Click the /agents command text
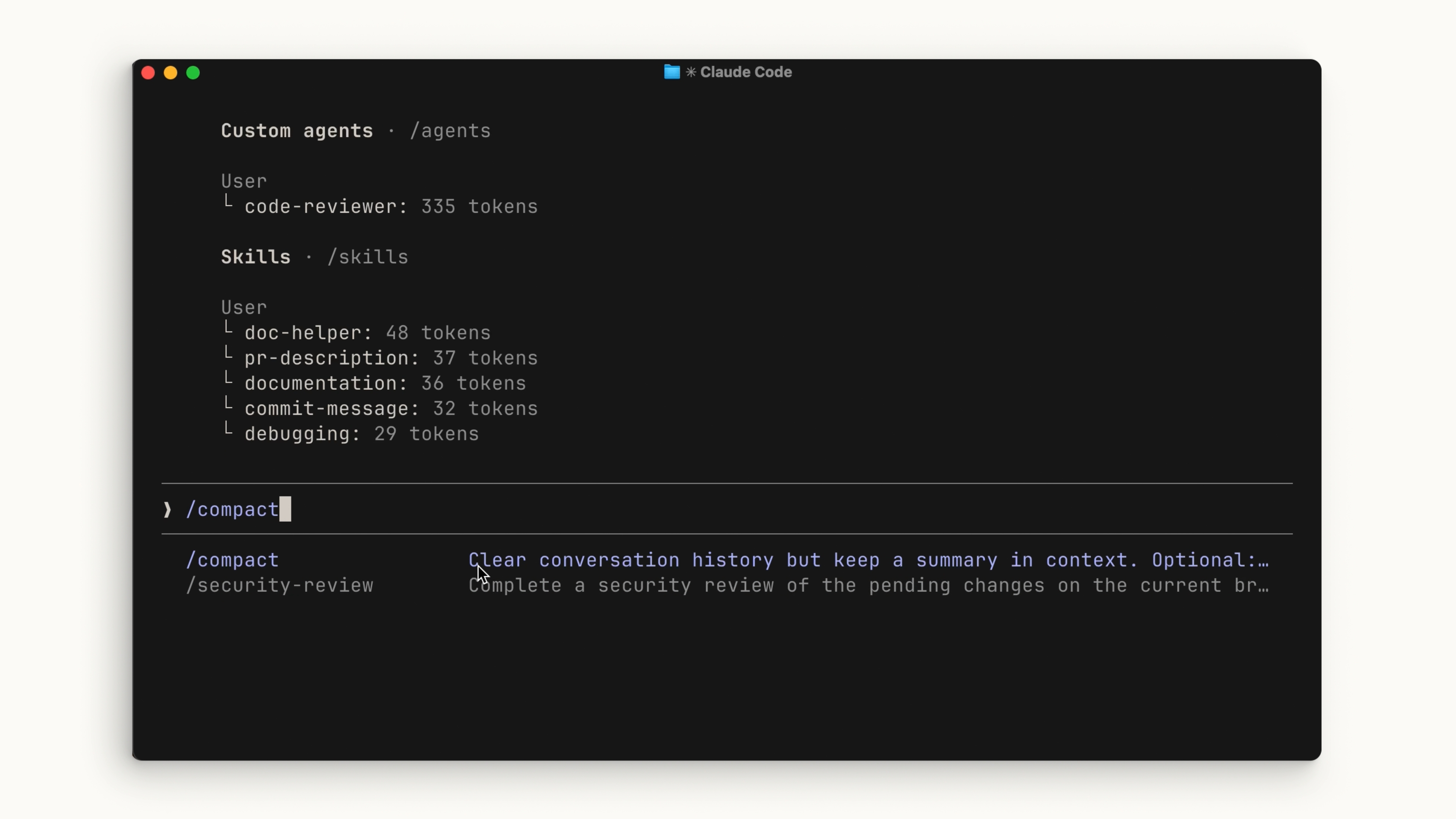Screen dimensions: 1456x819 pos(450,131)
